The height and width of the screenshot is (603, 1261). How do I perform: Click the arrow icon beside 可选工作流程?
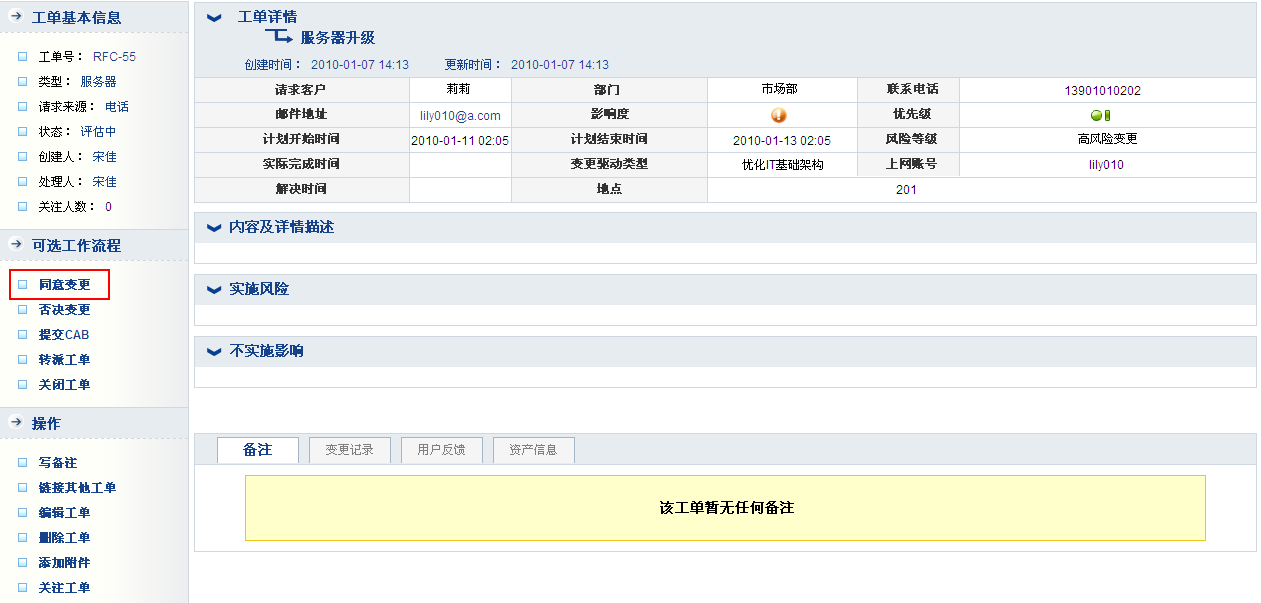16,245
